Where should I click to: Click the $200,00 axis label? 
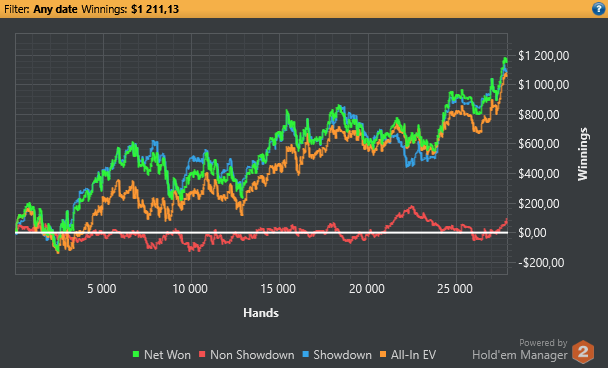pos(539,203)
